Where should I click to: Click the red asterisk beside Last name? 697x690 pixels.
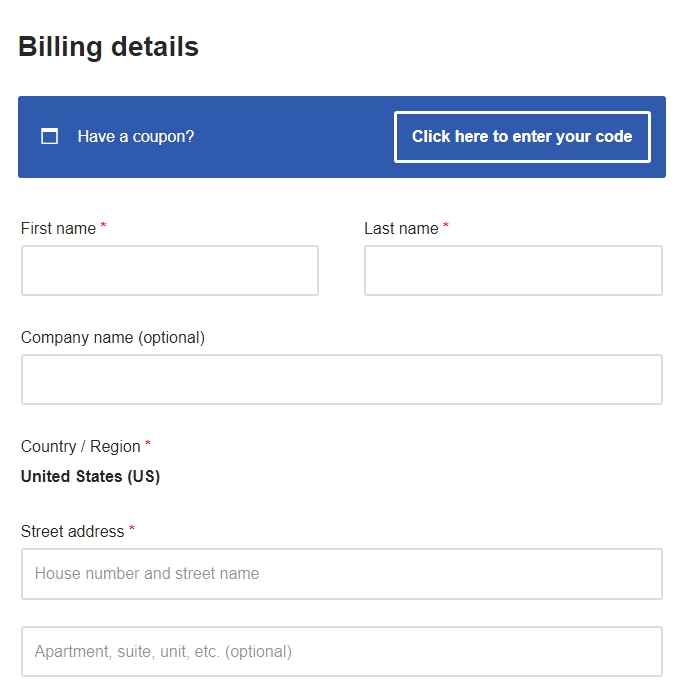(446, 225)
